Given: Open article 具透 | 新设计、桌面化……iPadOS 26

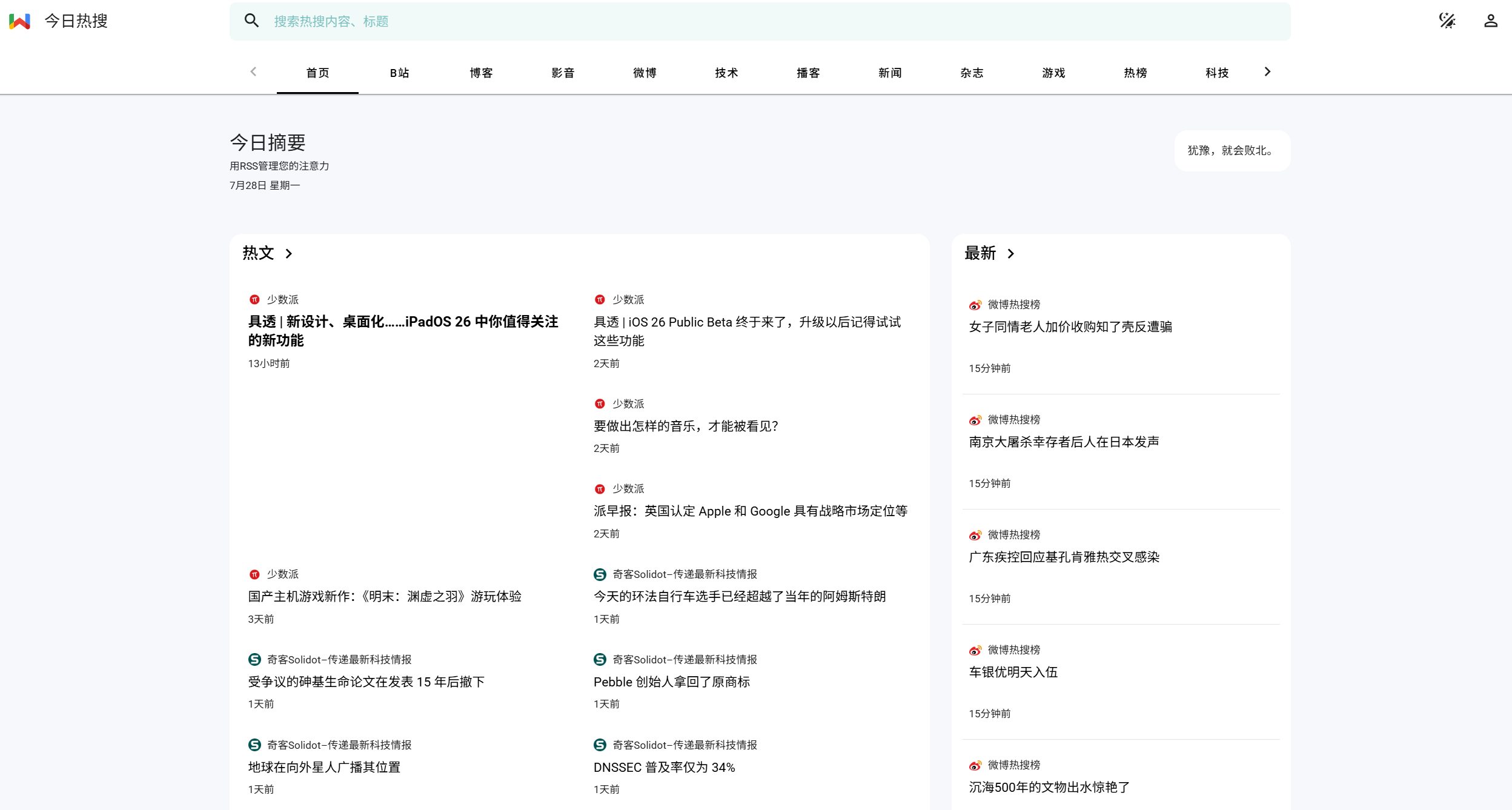Looking at the screenshot, I should pyautogui.click(x=403, y=331).
